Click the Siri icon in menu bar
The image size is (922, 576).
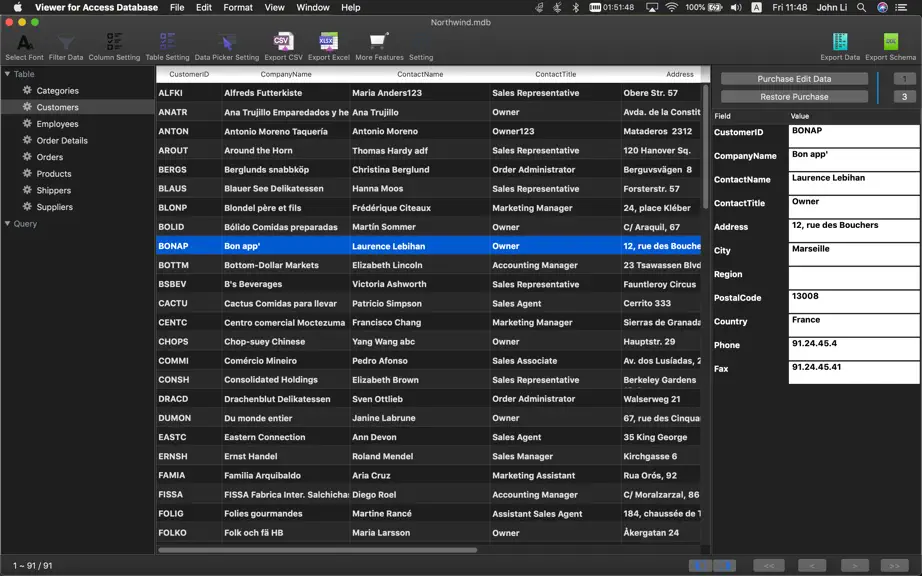click(x=883, y=7)
